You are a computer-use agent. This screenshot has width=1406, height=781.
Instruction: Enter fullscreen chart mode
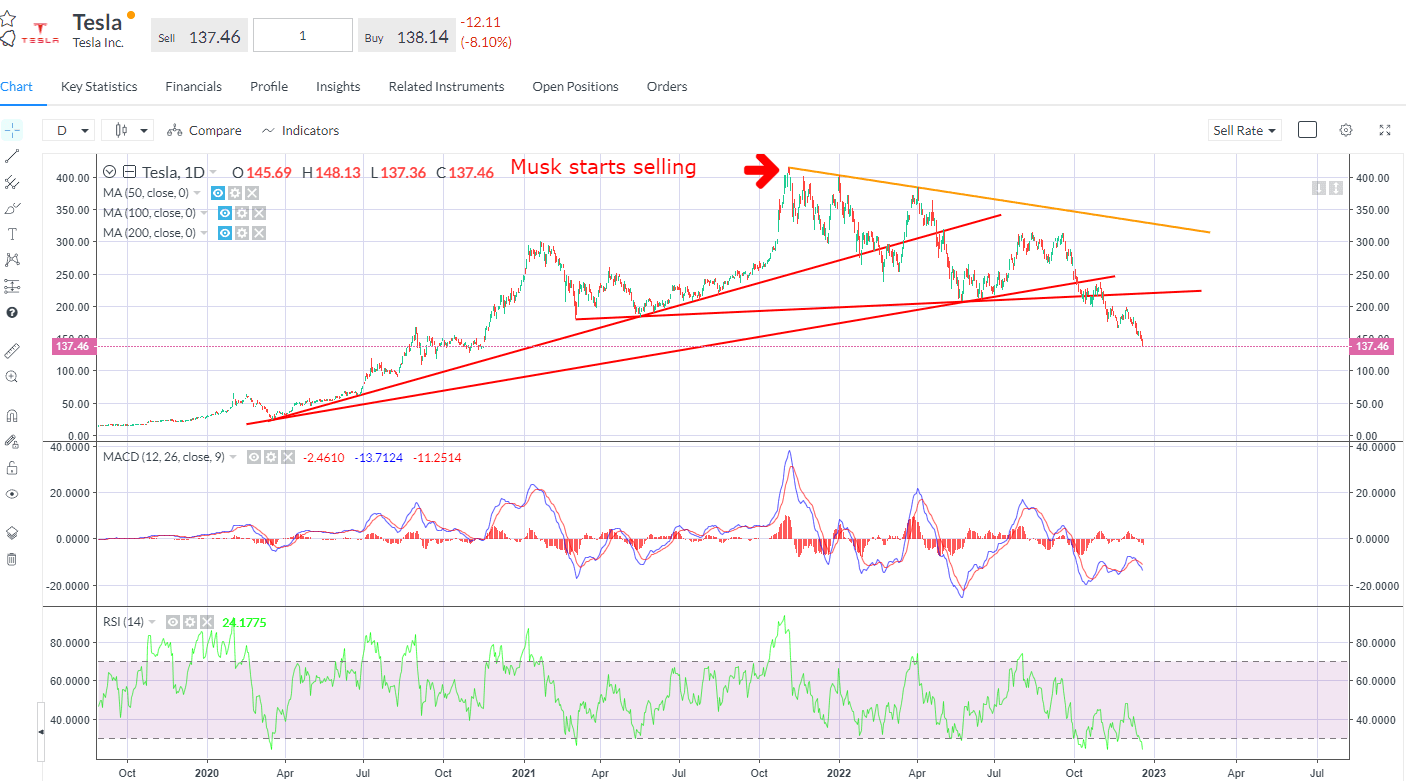coord(1385,130)
